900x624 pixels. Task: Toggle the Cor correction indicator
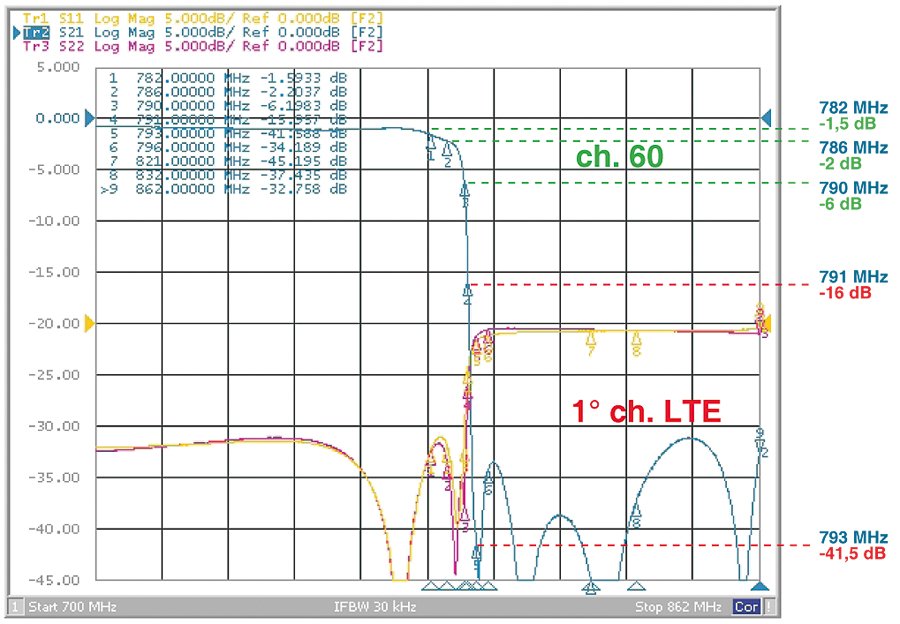tap(745, 607)
